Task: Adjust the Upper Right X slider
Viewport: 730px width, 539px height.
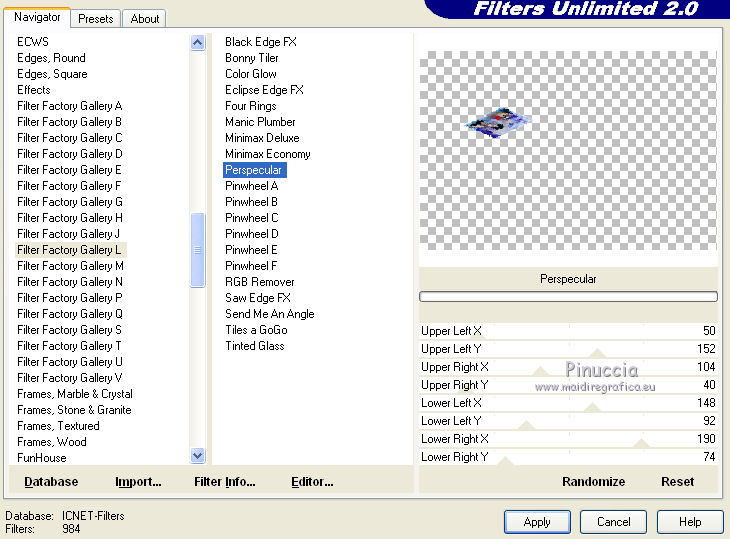Action: 568,367
